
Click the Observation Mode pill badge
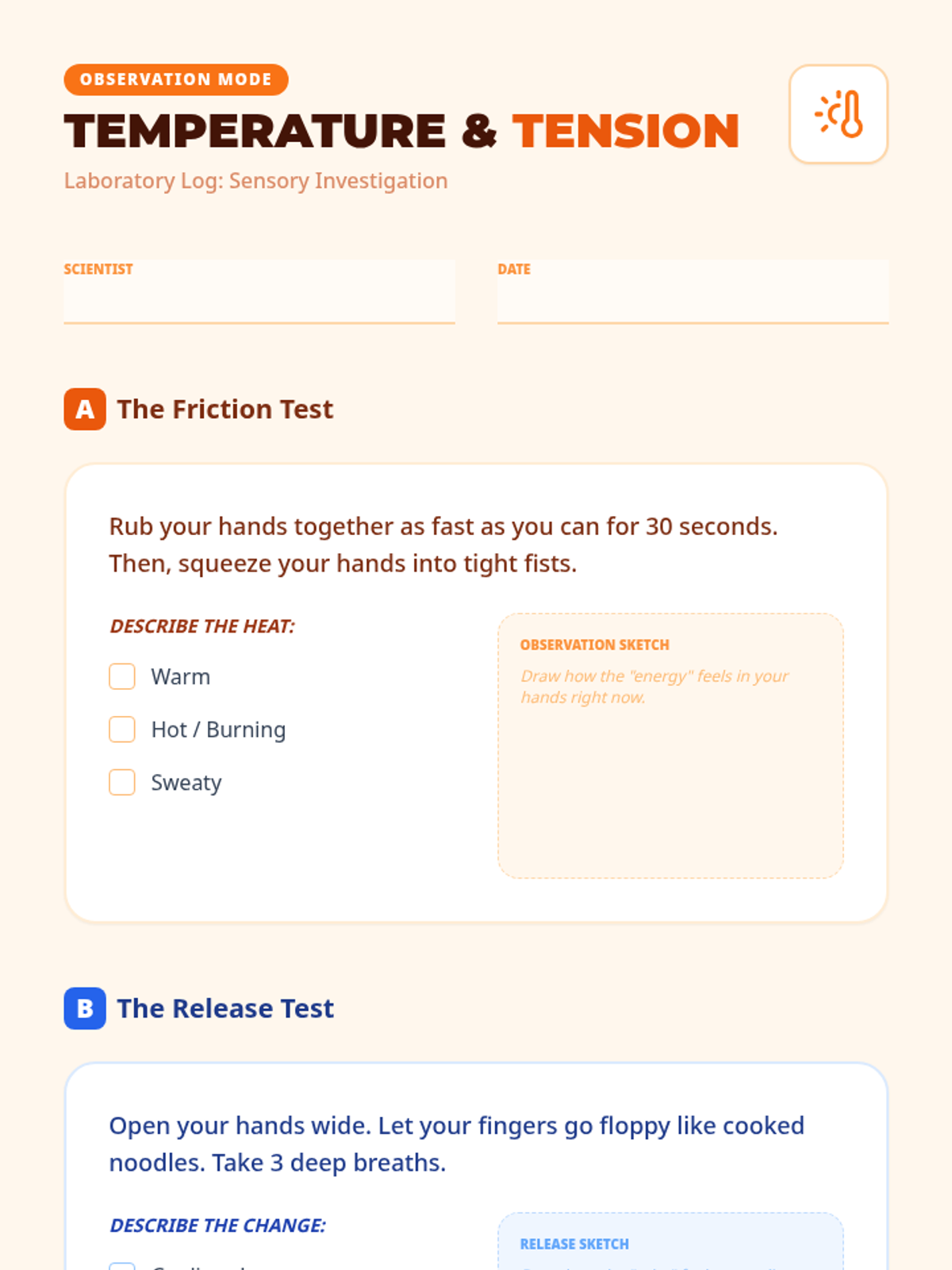coord(176,79)
